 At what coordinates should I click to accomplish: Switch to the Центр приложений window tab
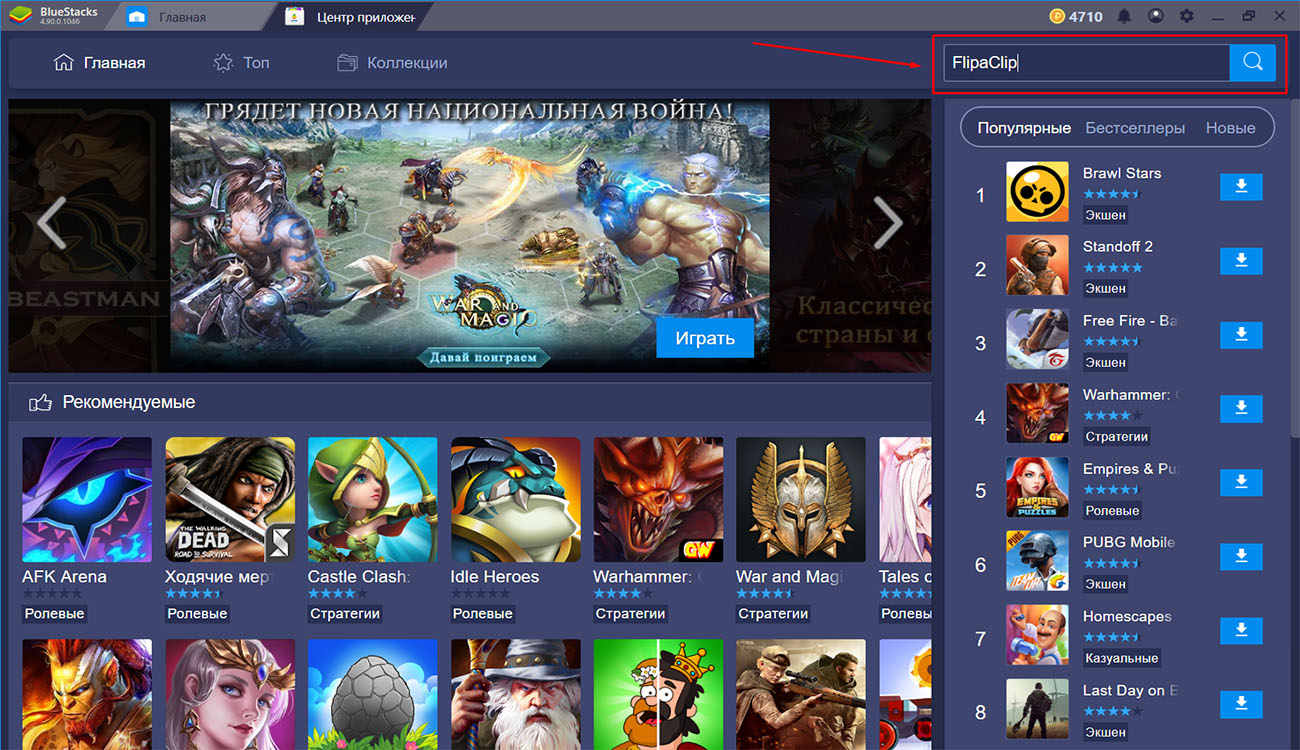click(x=351, y=16)
